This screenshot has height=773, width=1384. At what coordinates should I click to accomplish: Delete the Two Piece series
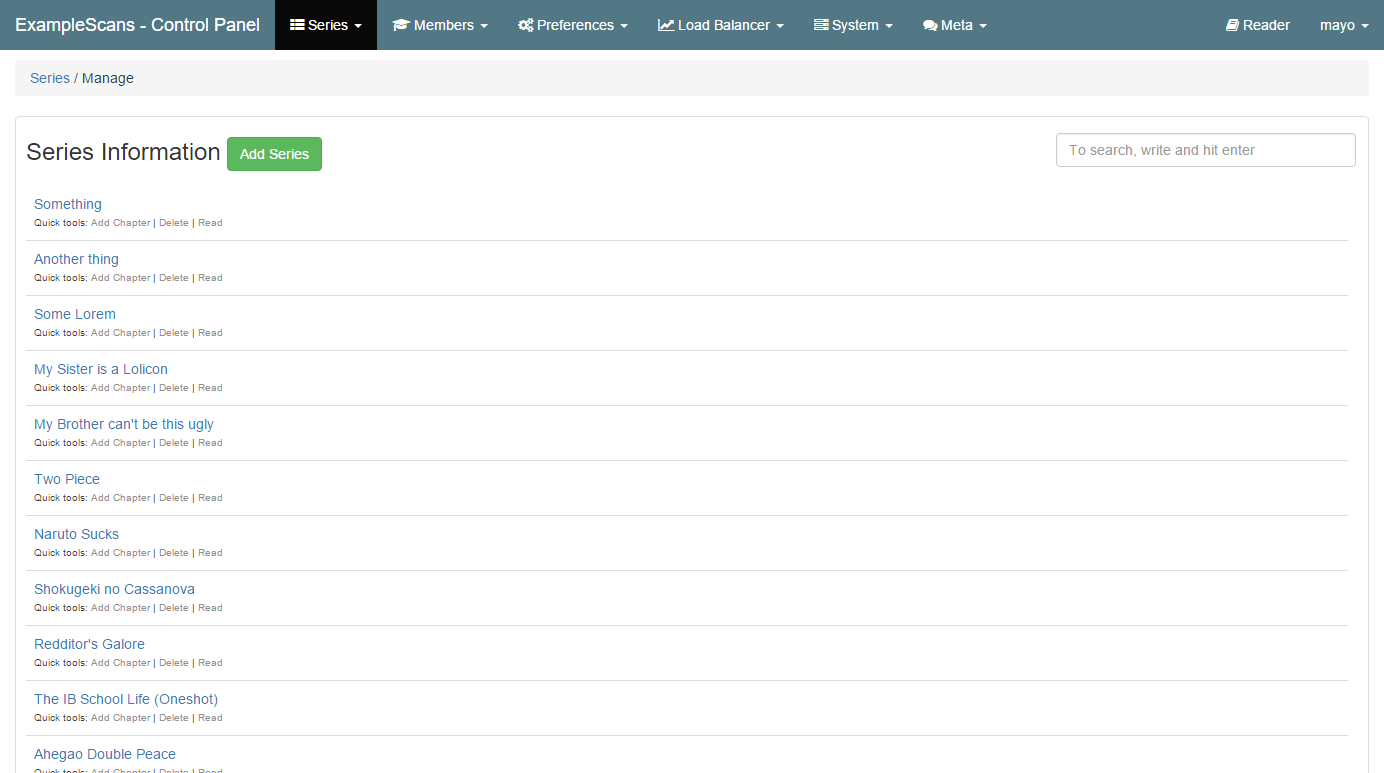click(174, 498)
